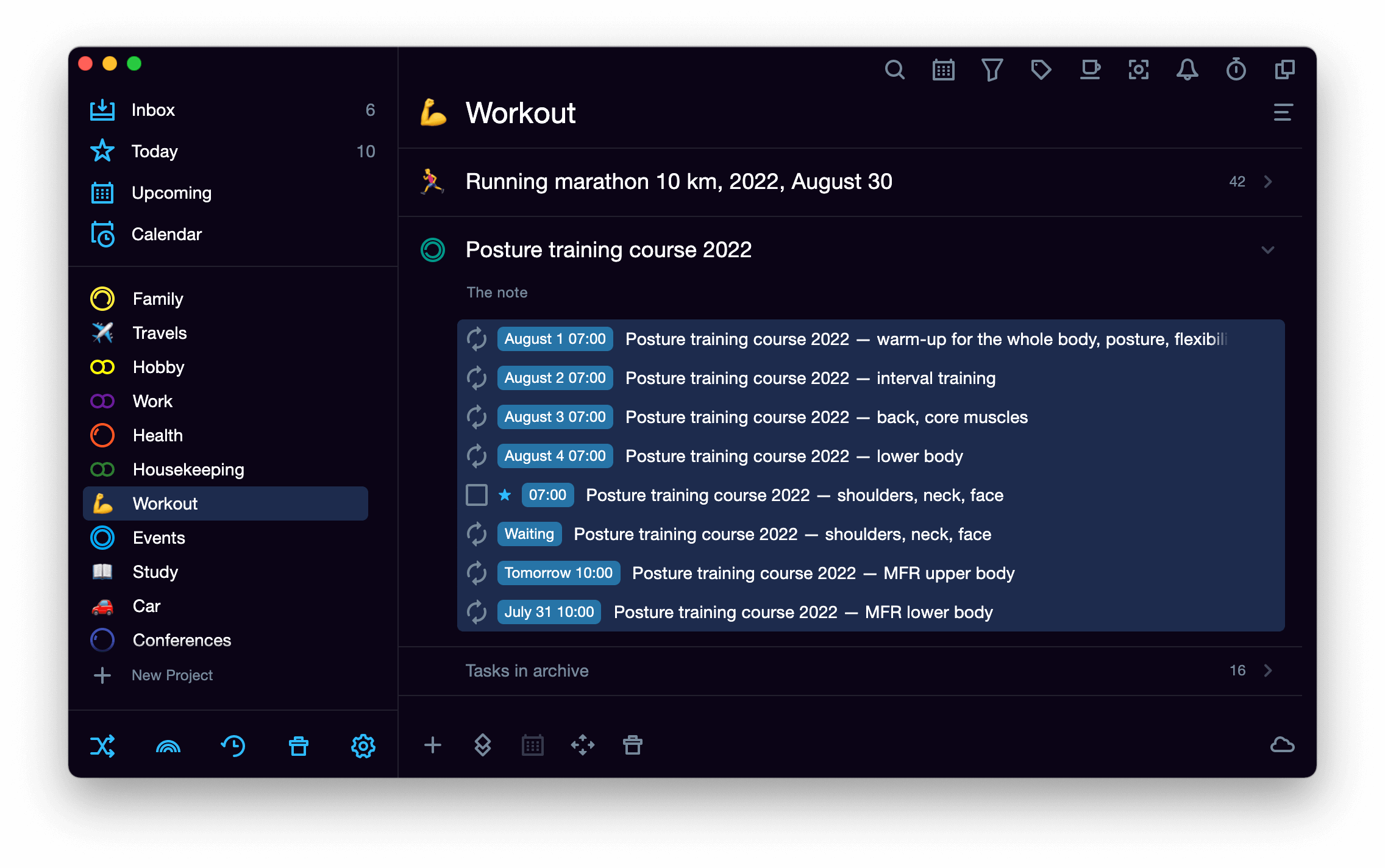Open the Tomorrow 10:00 date badge
Image resolution: width=1385 pixels, height=868 pixels.
558,573
